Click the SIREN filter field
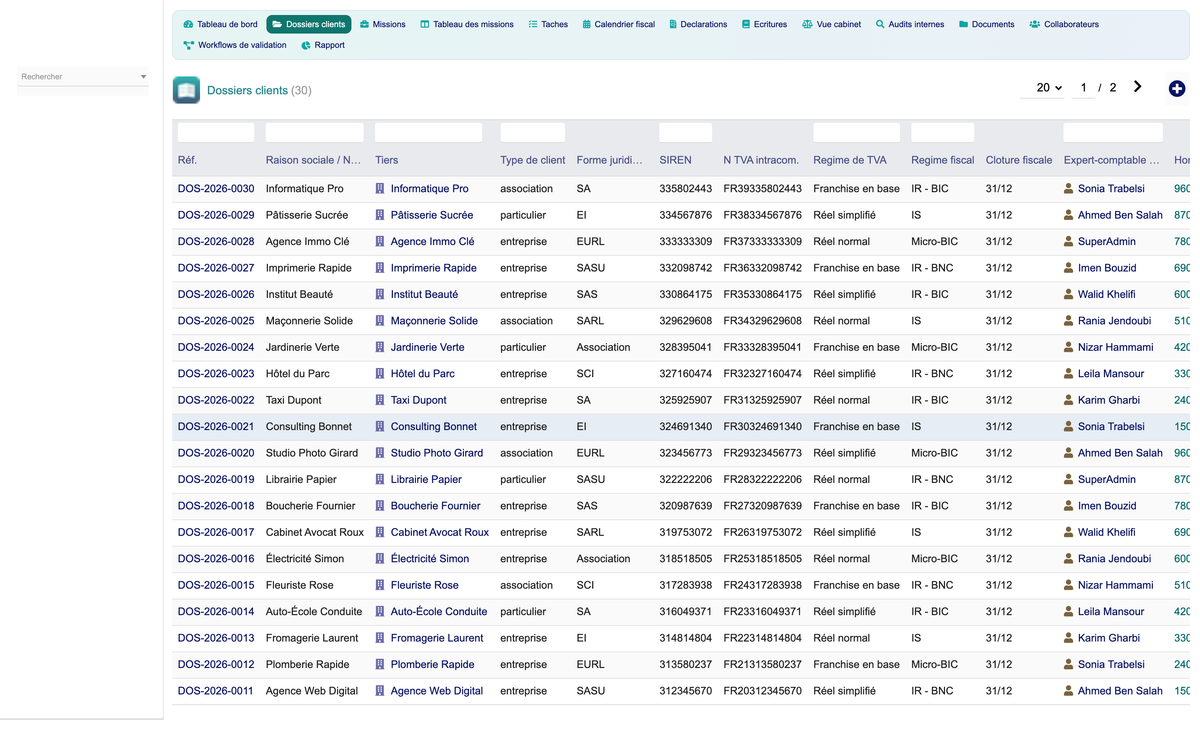The image size is (1200, 743). coord(685,132)
